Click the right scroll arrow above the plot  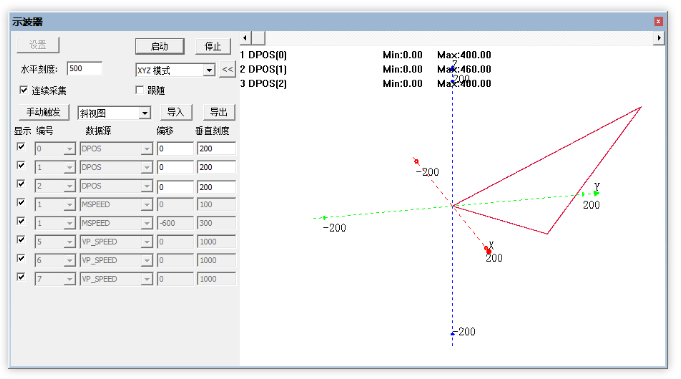coord(659,38)
